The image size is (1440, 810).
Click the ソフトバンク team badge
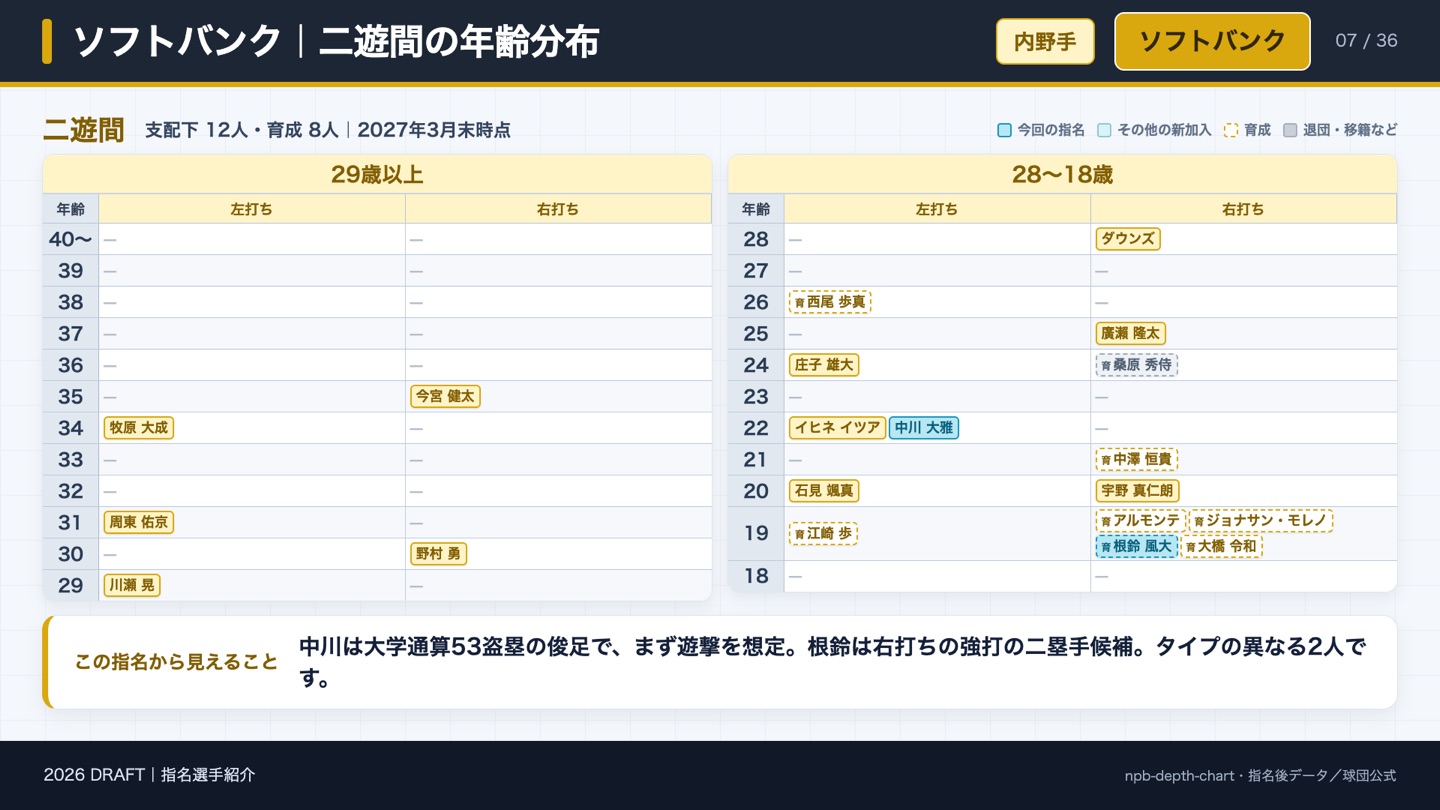pyautogui.click(x=1212, y=41)
